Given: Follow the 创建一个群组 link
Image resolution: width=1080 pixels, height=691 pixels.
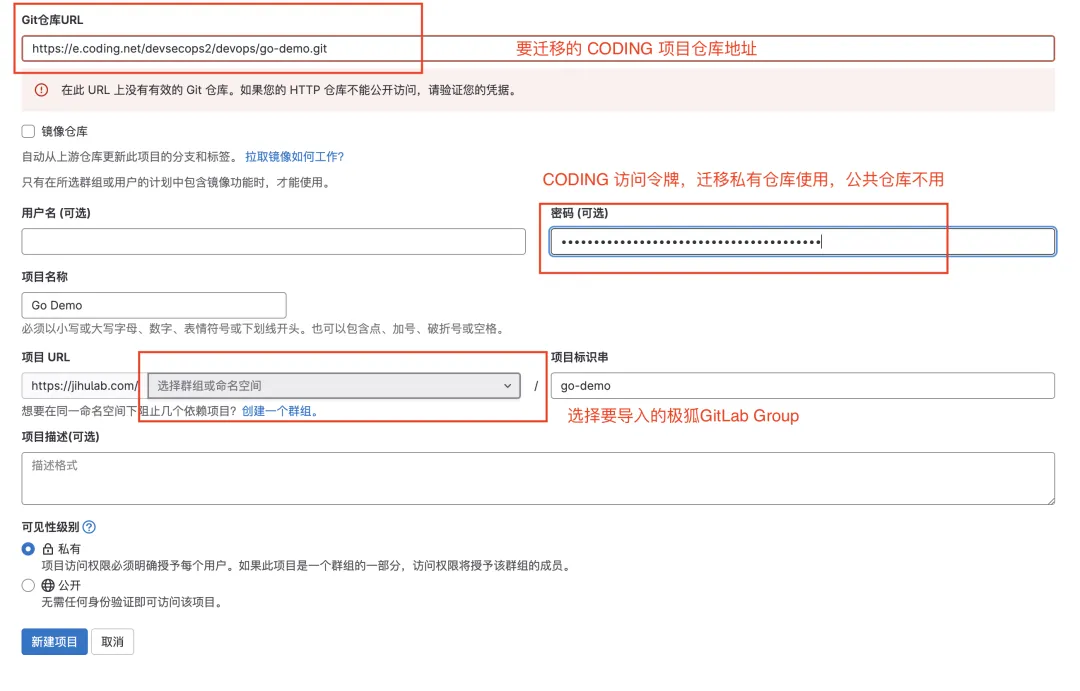Looking at the screenshot, I should coord(279,411).
